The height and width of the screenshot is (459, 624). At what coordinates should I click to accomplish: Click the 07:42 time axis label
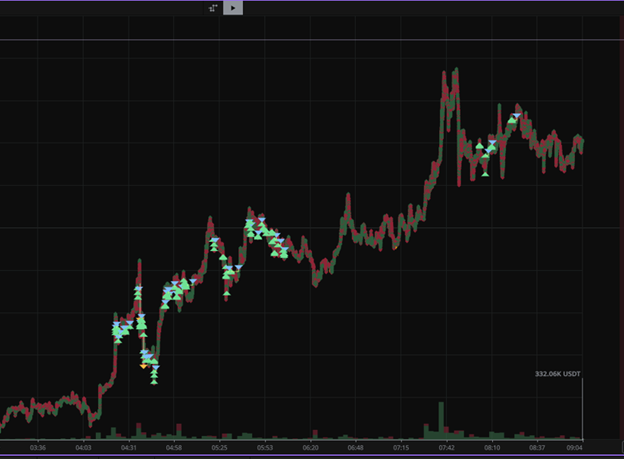point(447,448)
